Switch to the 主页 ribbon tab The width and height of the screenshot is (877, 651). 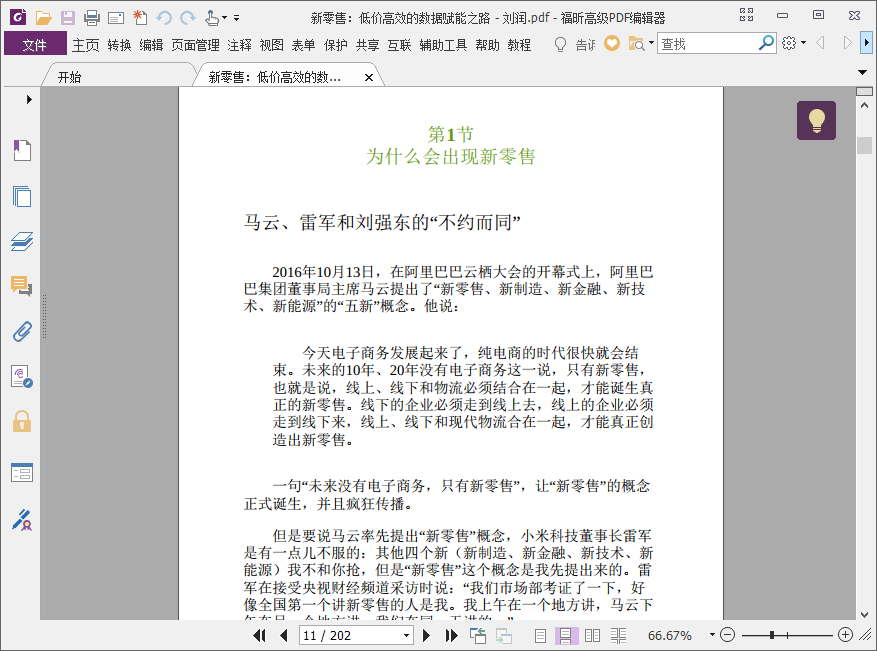86,45
